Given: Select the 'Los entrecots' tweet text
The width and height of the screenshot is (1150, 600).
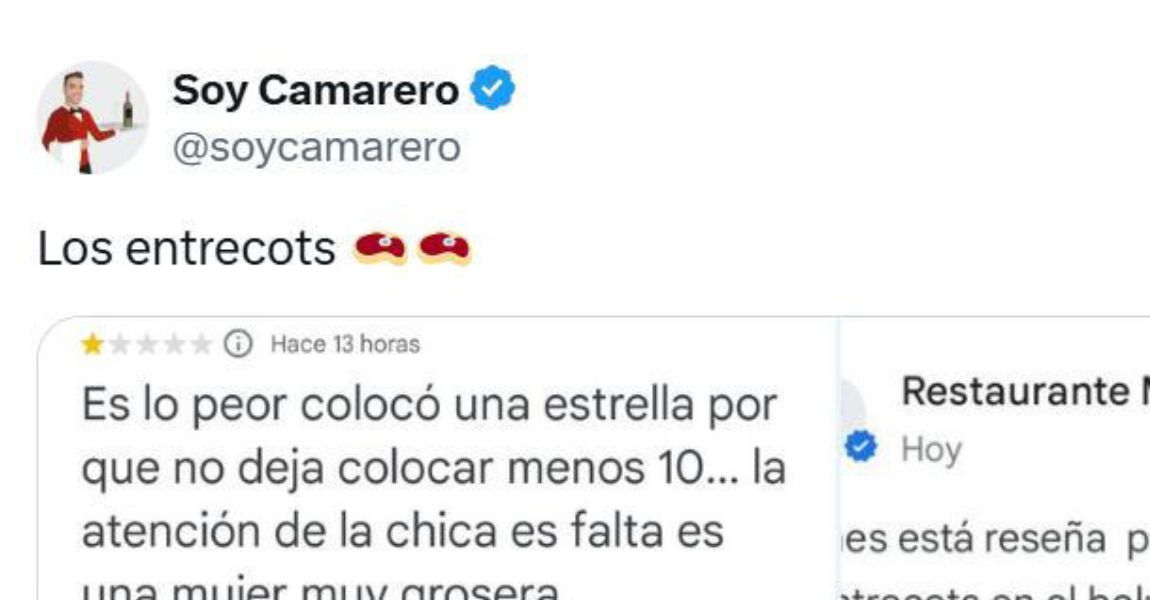Looking at the screenshot, I should [x=186, y=249].
